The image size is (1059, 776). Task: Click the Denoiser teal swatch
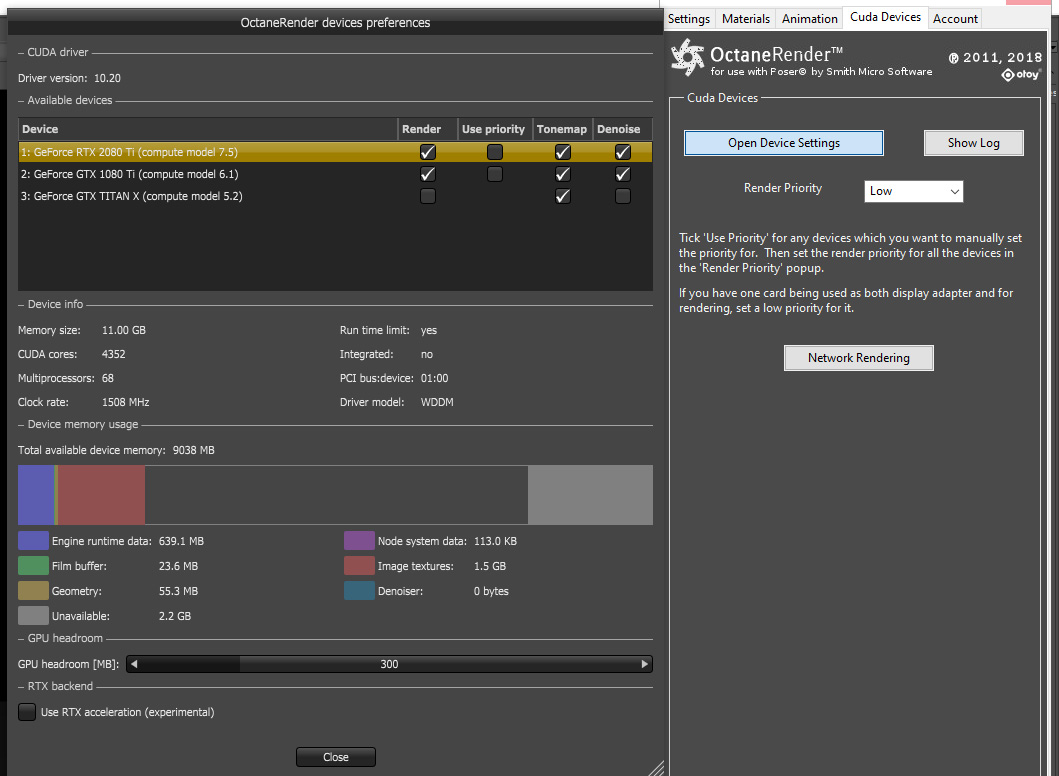(x=359, y=591)
